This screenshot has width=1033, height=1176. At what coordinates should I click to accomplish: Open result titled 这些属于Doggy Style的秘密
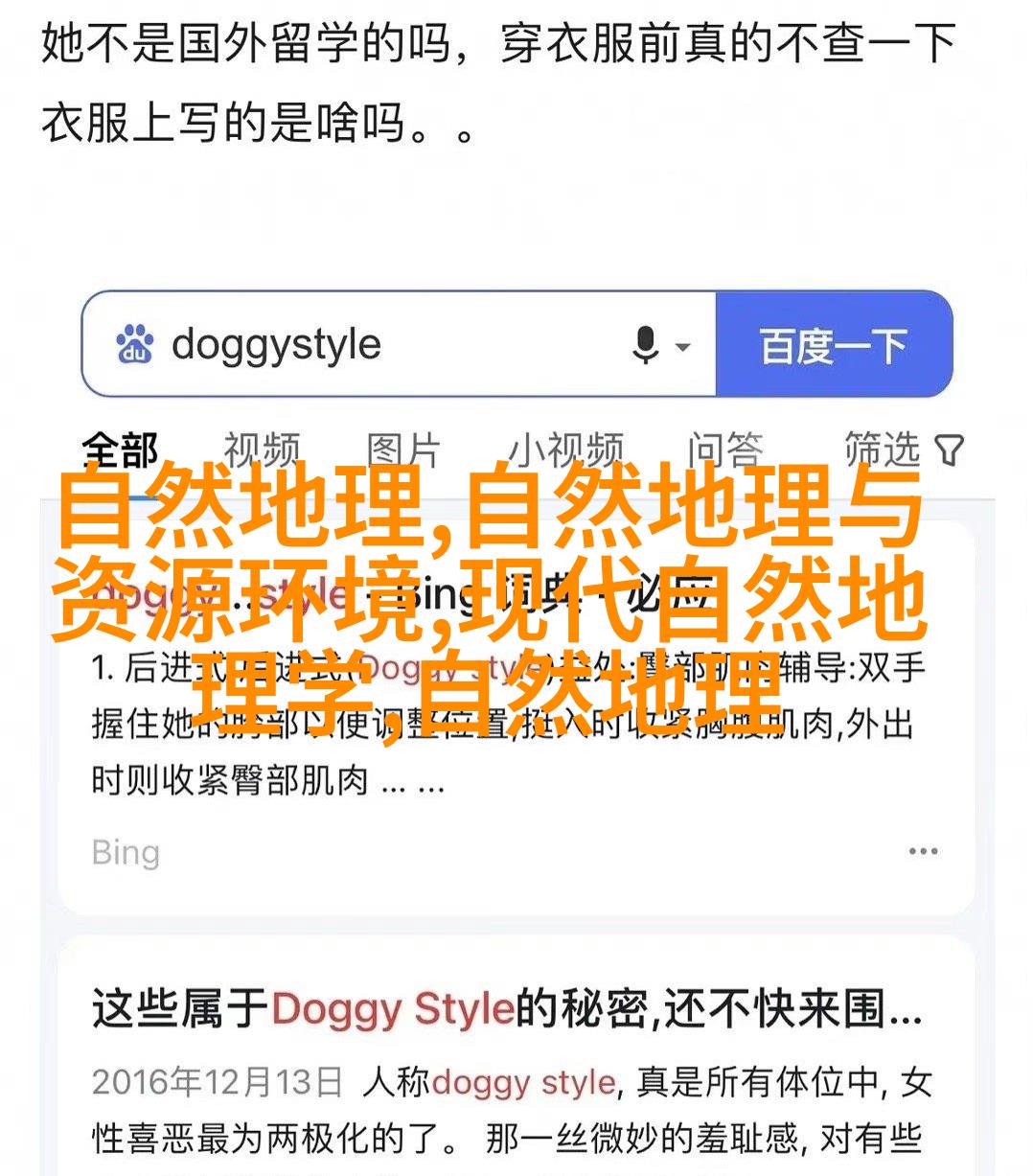(506, 1009)
